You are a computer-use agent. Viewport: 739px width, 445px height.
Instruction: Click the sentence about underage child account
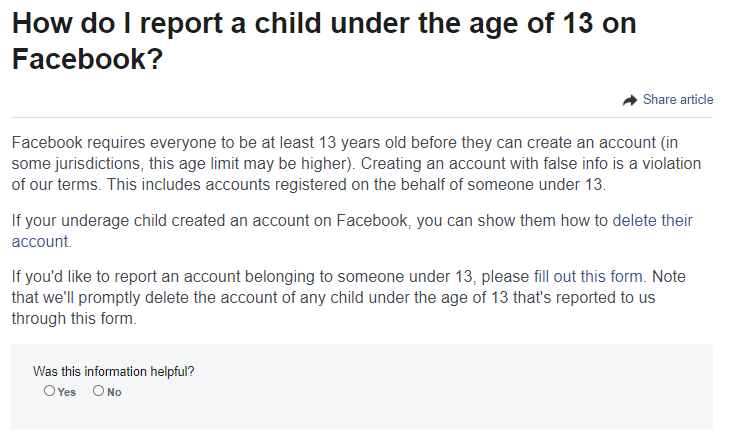[x=352, y=231]
